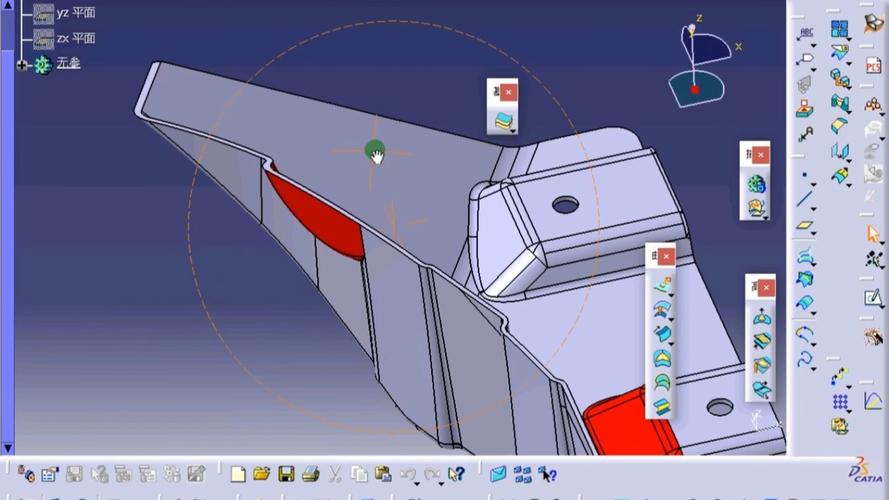Screen dimensions: 889x500
Task: Click the New document icon
Action: coord(238,474)
